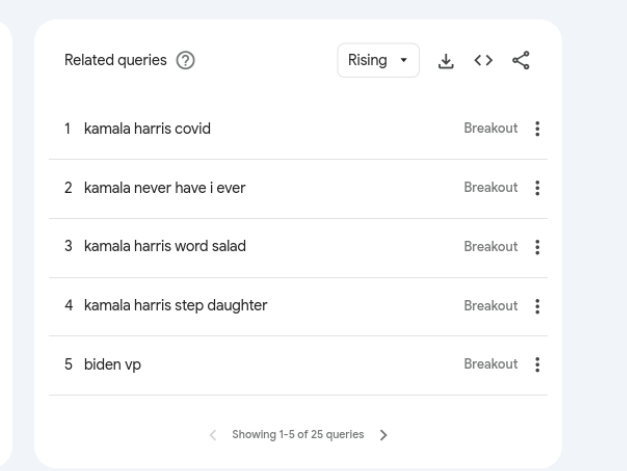Image resolution: width=627 pixels, height=471 pixels.
Task: Share the Related queries card
Action: click(521, 60)
